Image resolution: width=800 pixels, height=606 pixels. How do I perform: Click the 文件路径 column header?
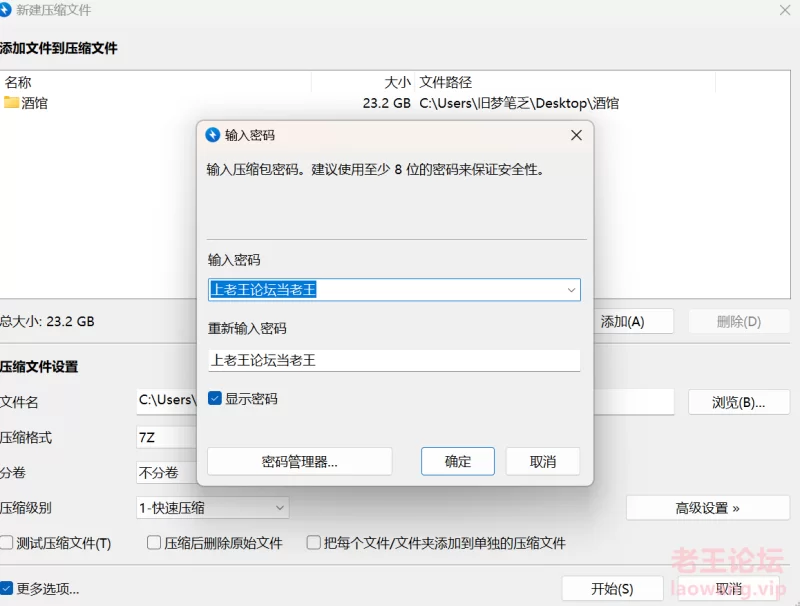pos(565,82)
